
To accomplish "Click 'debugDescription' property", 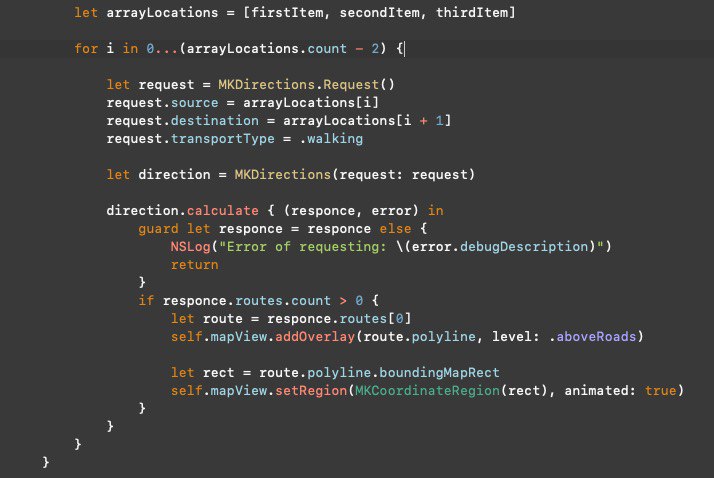I will (524, 247).
